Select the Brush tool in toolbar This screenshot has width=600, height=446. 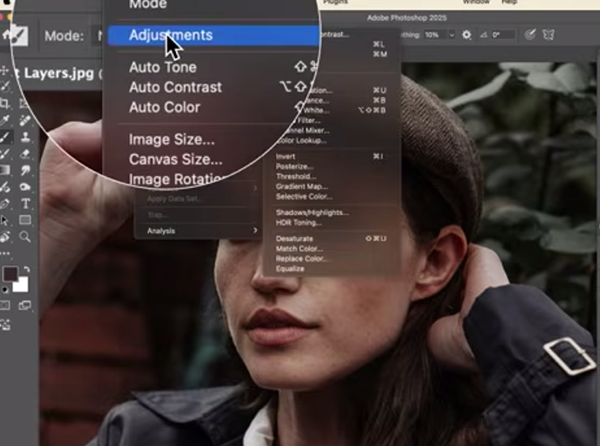click(x=5, y=137)
